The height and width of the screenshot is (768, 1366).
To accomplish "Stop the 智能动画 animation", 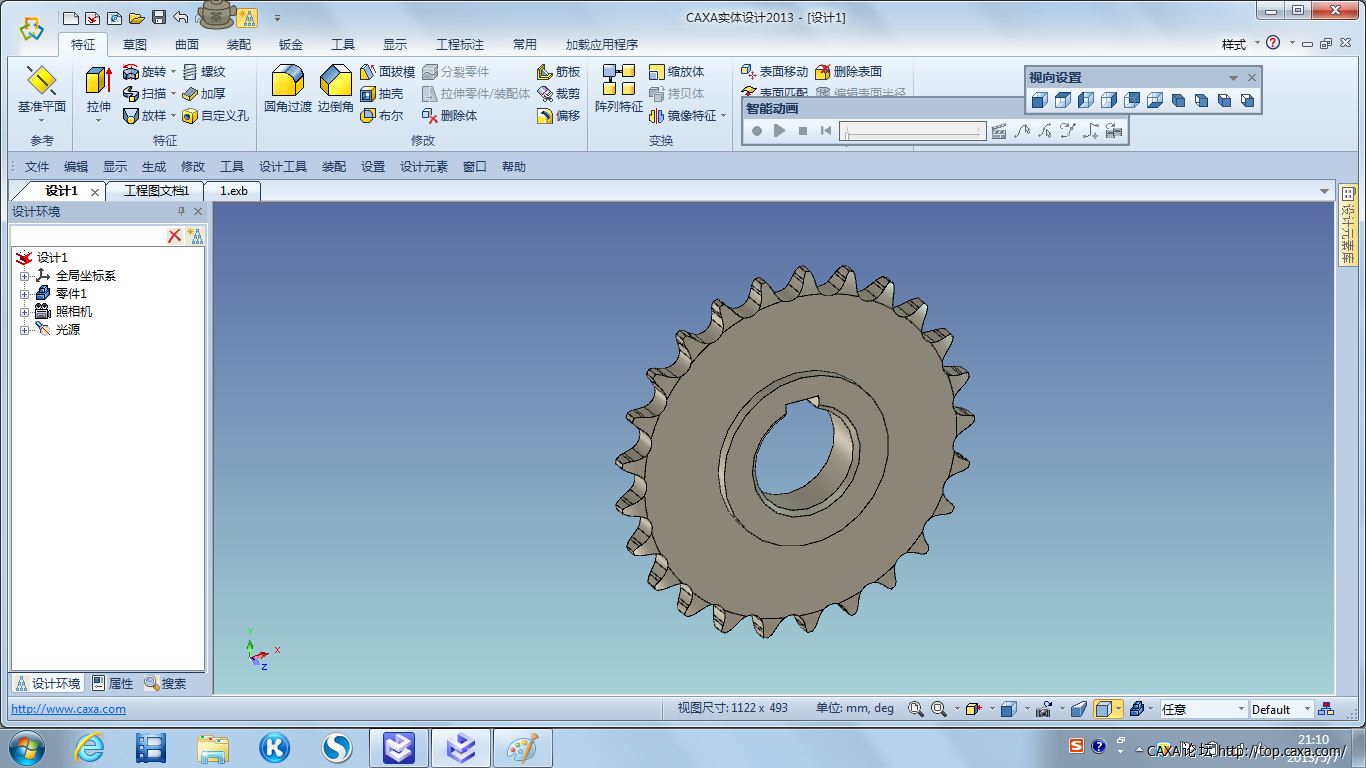I will (803, 131).
